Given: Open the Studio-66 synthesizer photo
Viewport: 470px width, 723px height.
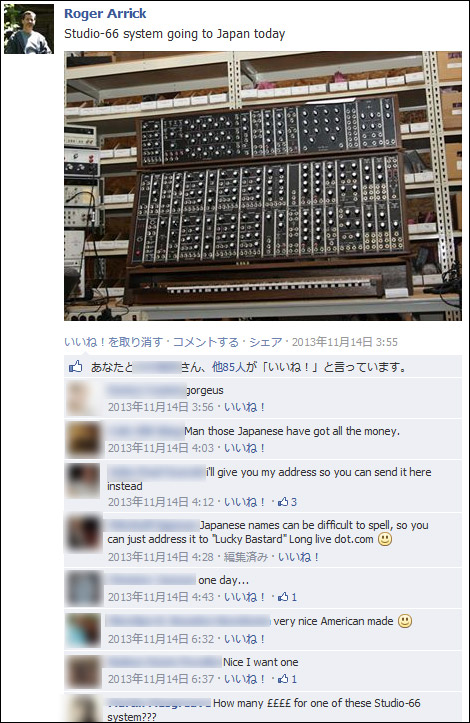Looking at the screenshot, I should tap(263, 186).
